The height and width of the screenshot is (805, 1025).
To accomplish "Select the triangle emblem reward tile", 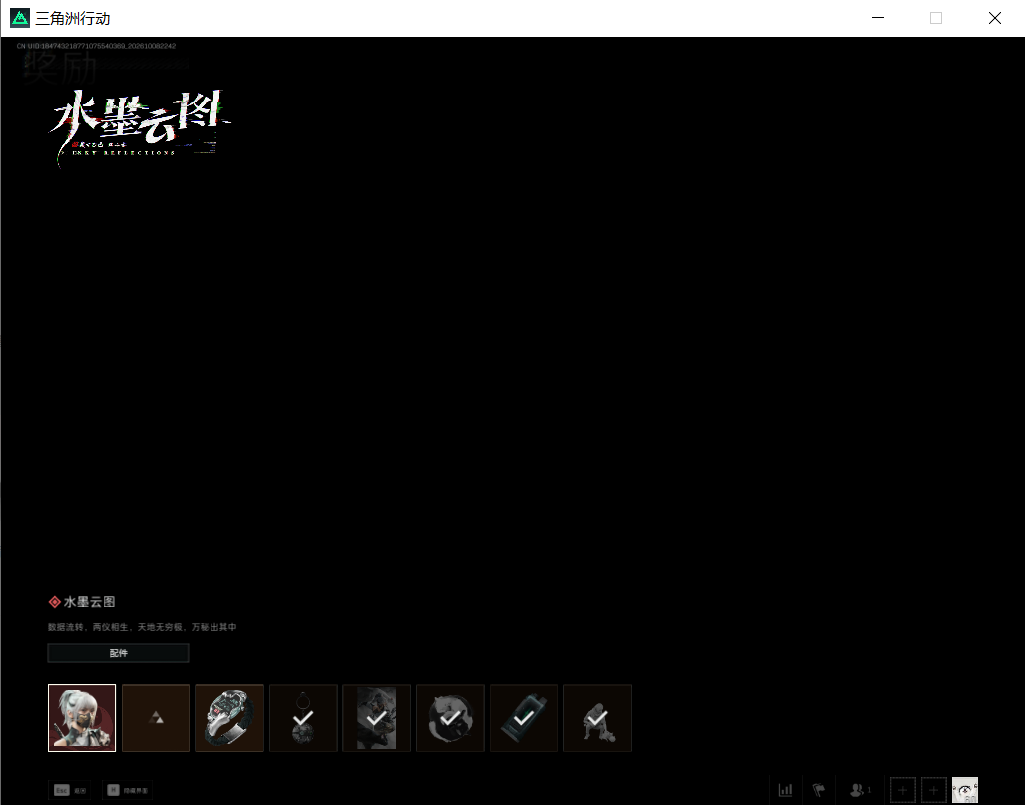I will tap(156, 718).
